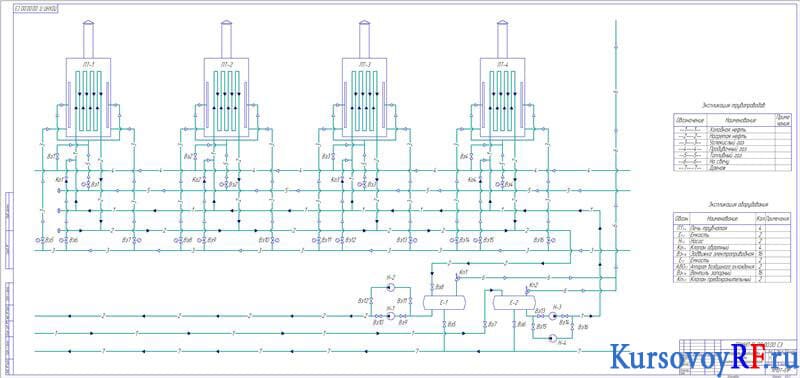The image size is (800, 378).
Task: Click valve Вз8 above vessel Е-1
Action: tap(432, 287)
